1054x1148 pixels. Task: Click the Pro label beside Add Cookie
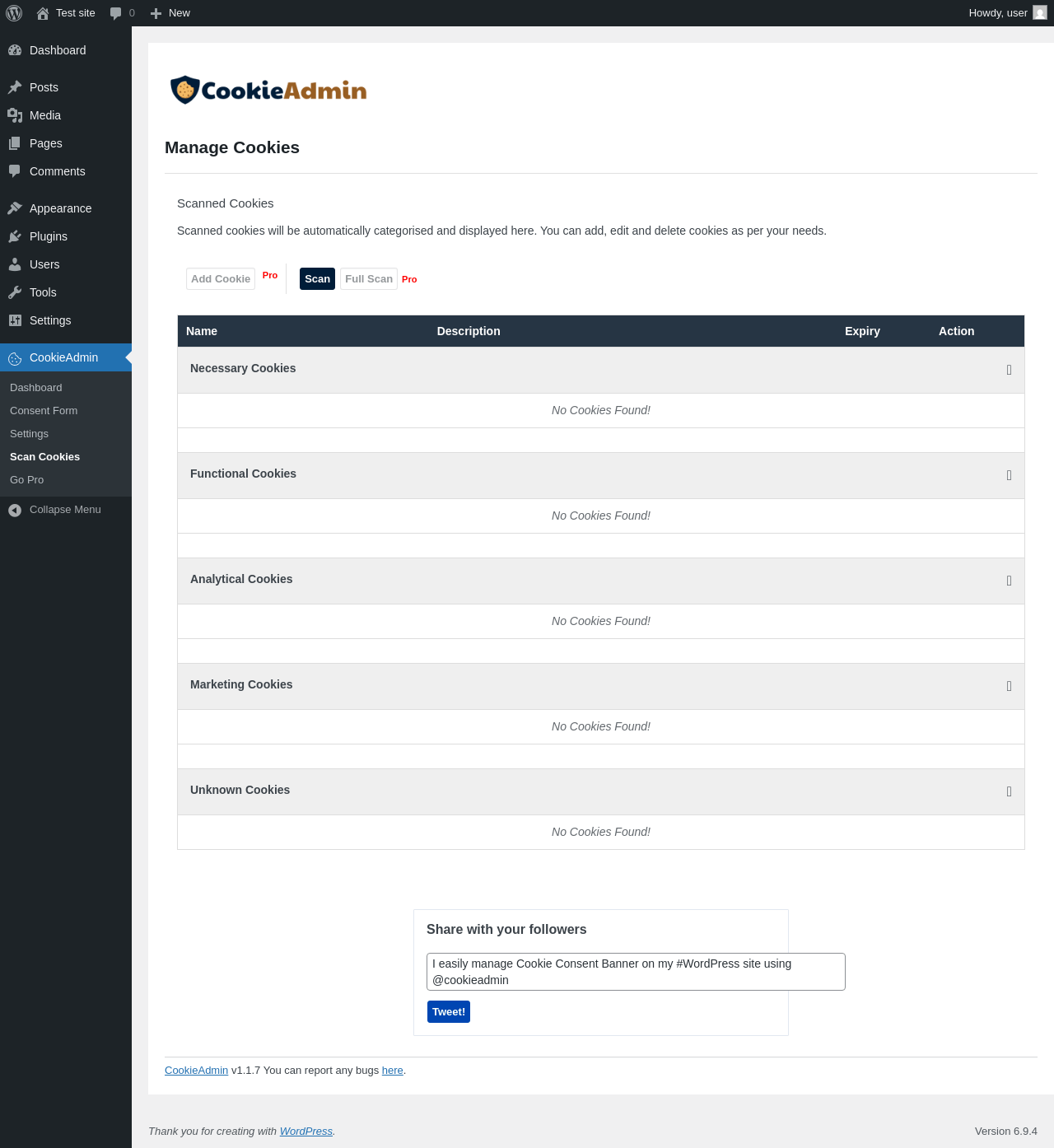point(270,275)
